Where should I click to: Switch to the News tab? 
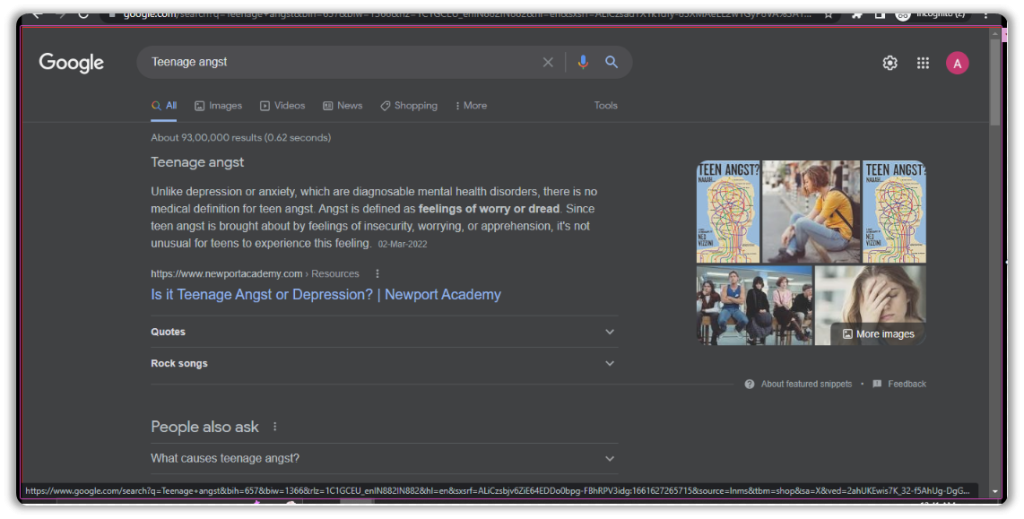pos(342,106)
